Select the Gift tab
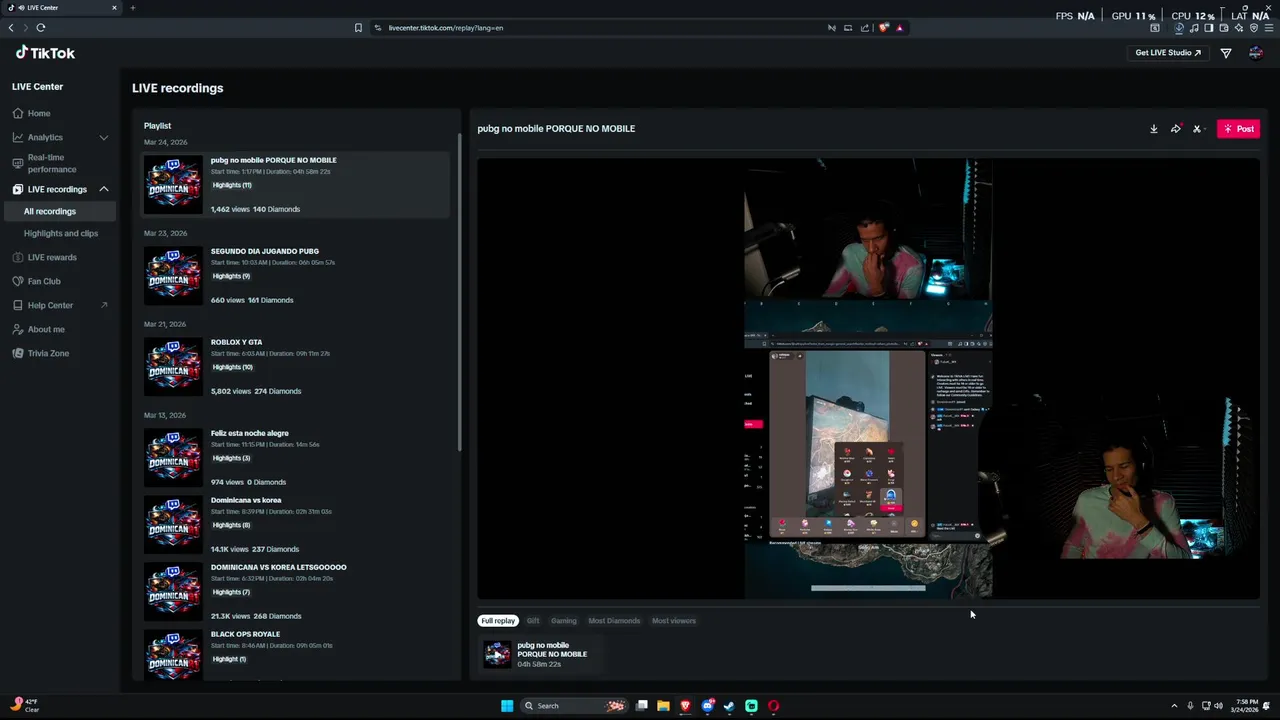The height and width of the screenshot is (720, 1280). click(x=533, y=621)
